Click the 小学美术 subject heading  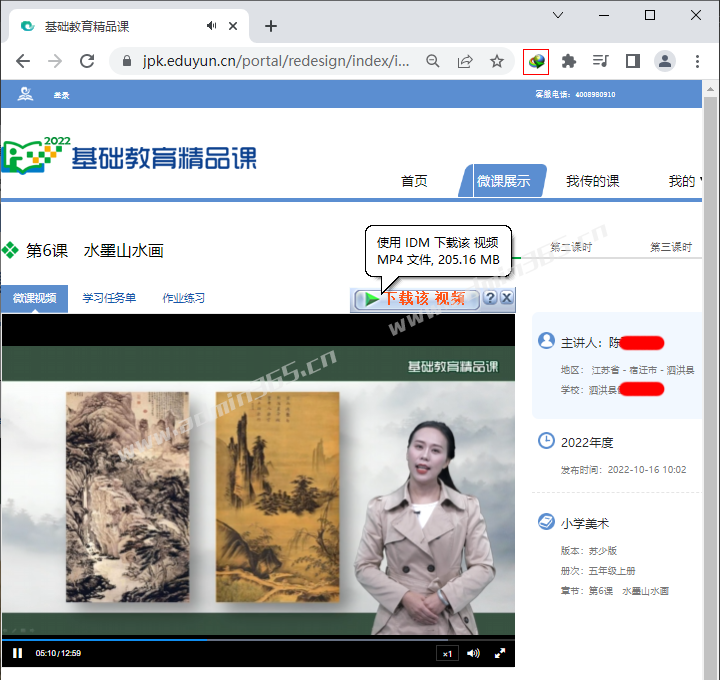tap(585, 523)
